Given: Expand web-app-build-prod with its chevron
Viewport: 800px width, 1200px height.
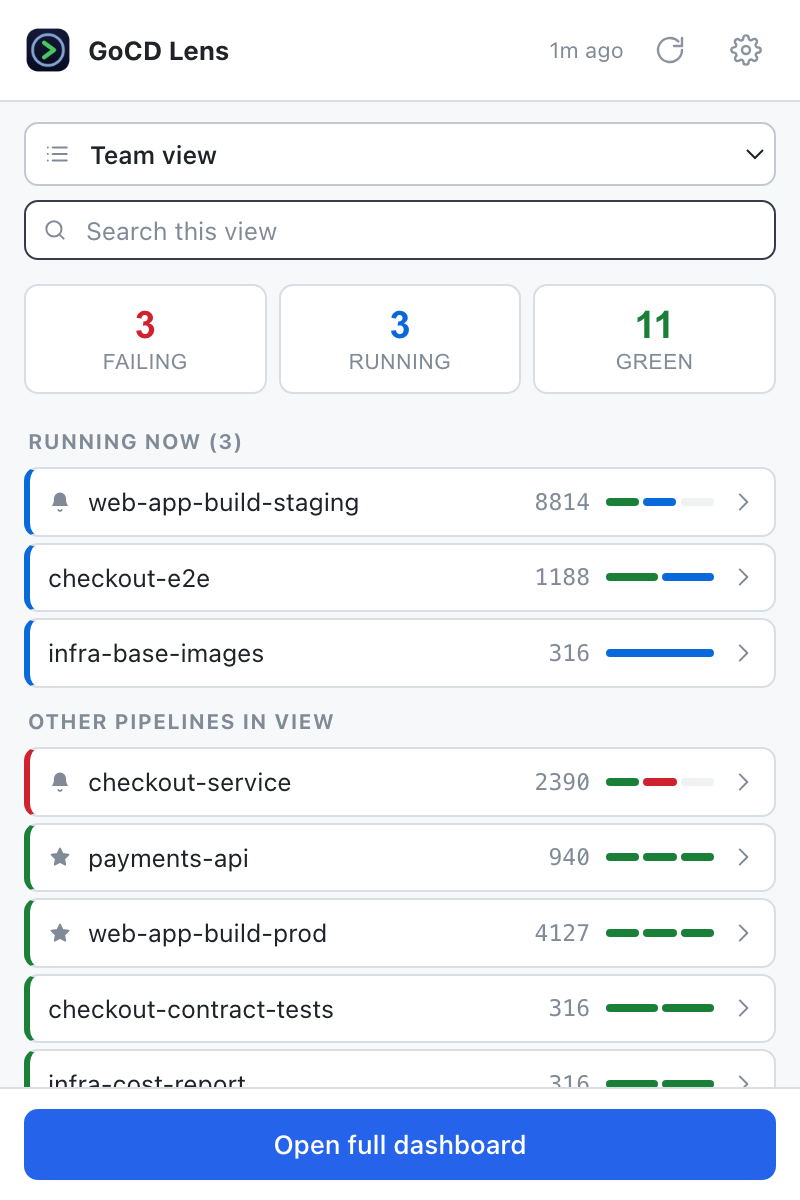Looking at the screenshot, I should (743, 933).
